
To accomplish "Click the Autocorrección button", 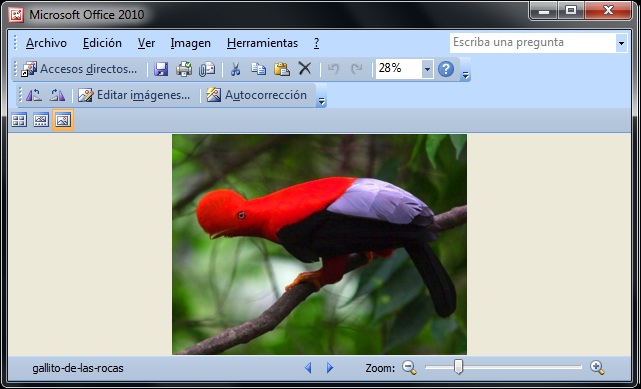I will pos(256,95).
